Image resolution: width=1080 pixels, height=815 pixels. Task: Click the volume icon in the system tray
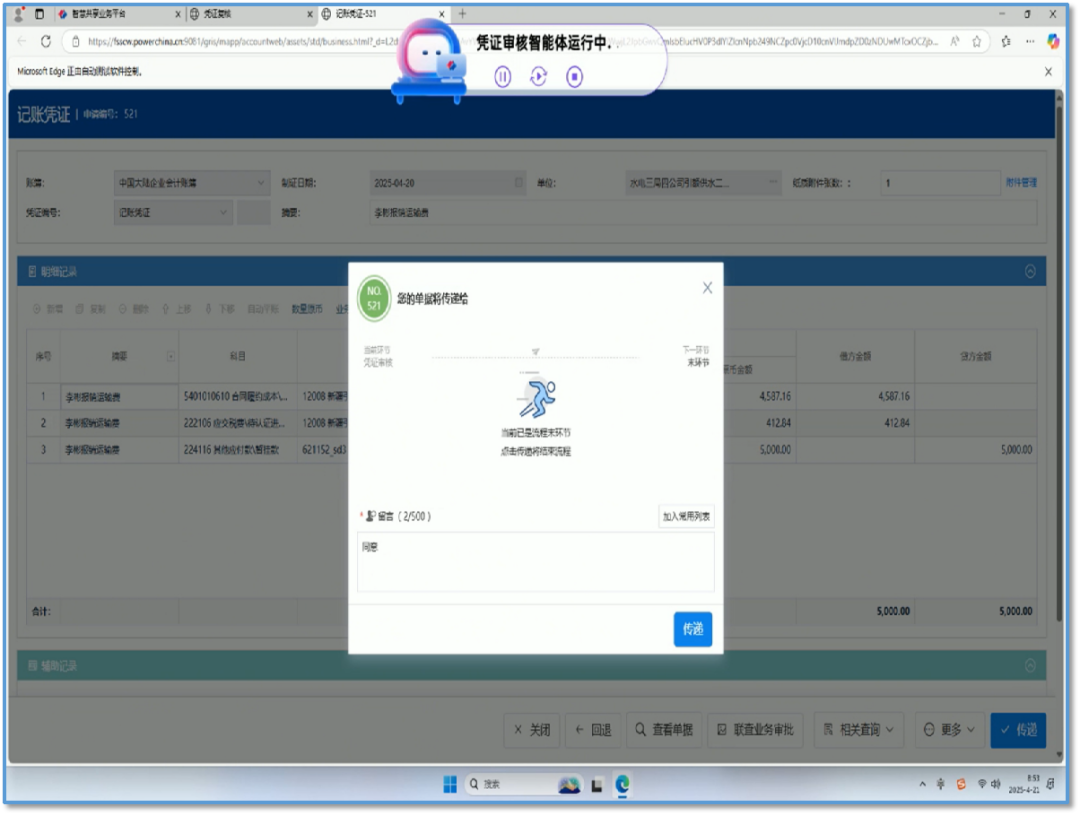(996, 785)
